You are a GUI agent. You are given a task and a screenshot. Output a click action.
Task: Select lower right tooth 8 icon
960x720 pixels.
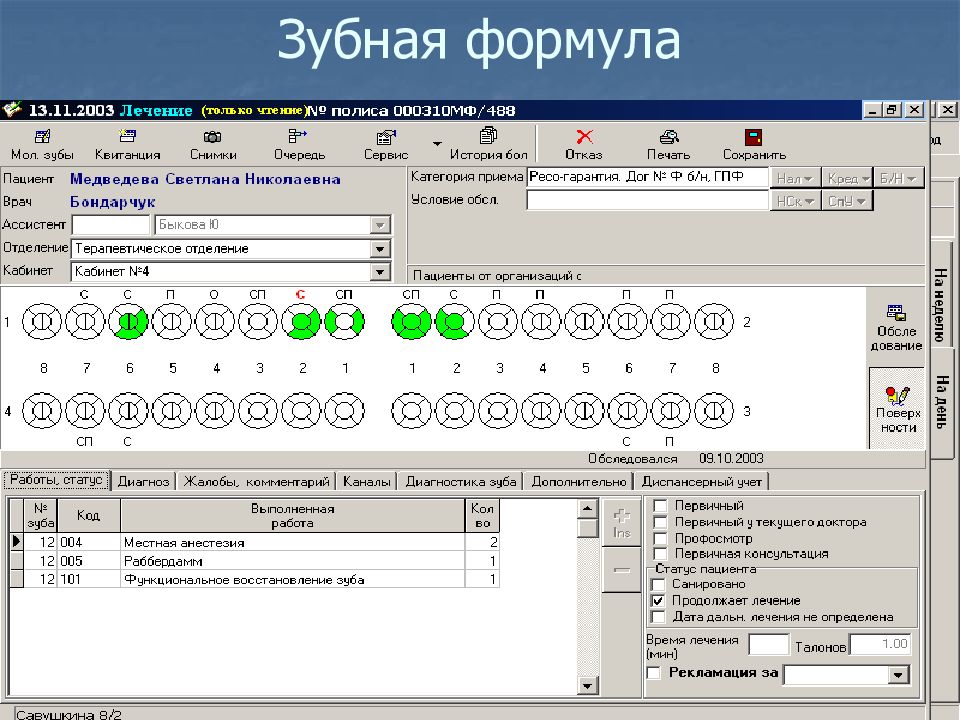tap(42, 410)
